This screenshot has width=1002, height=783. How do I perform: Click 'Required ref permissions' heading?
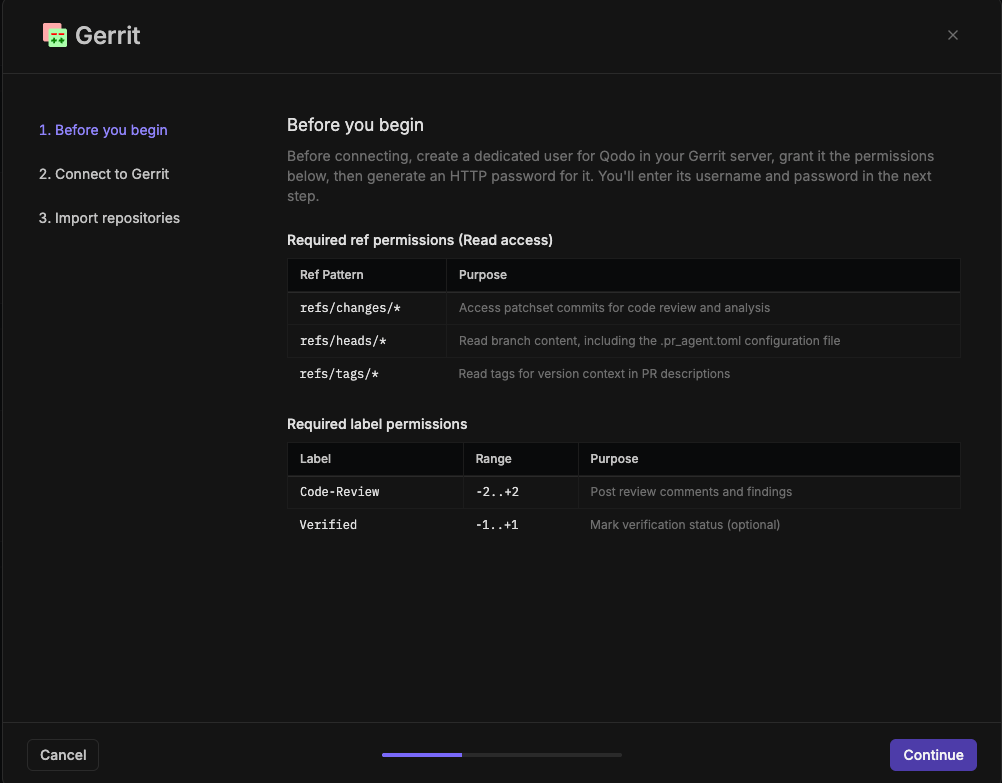[420, 240]
